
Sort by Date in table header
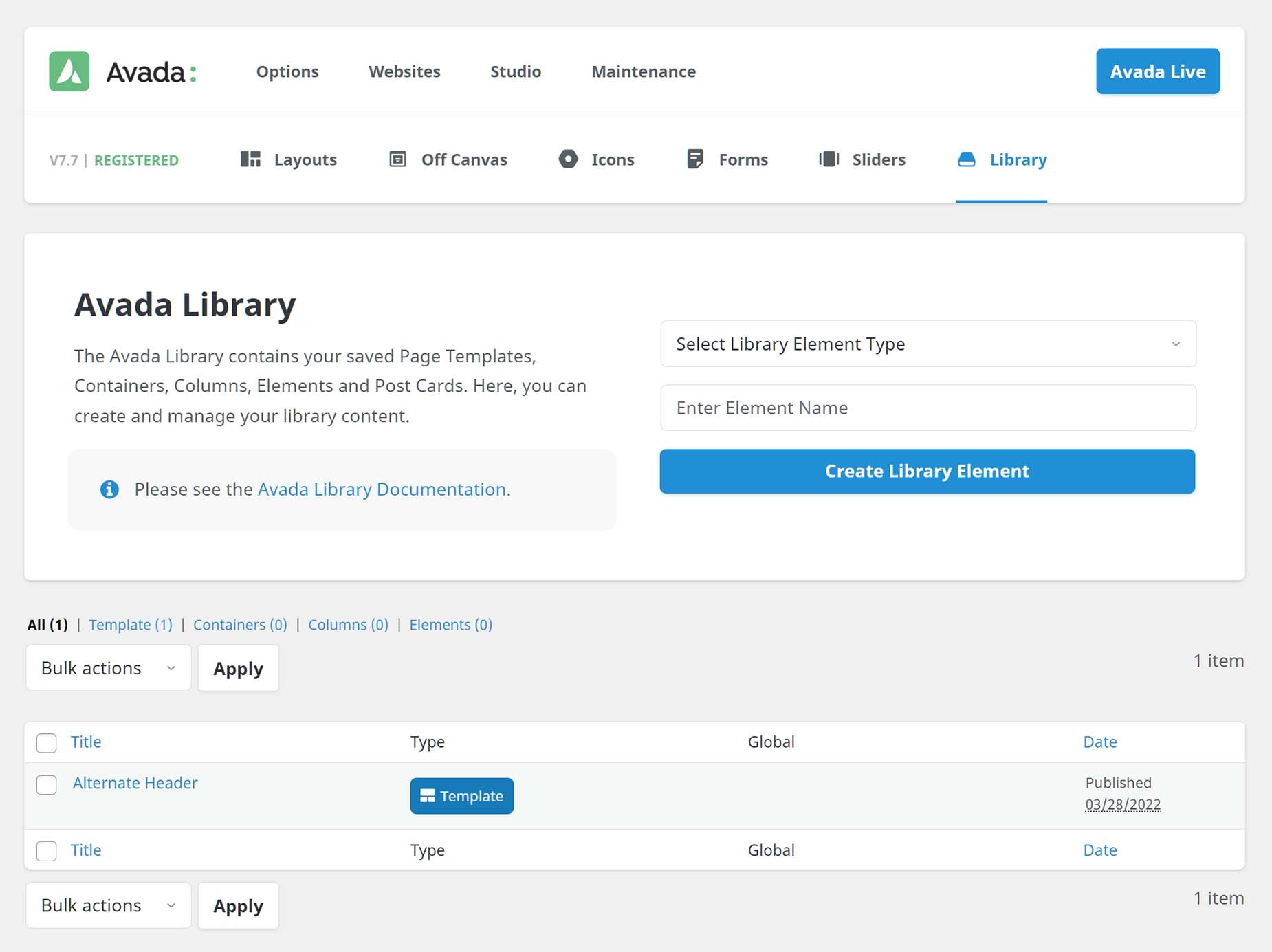pos(1100,742)
